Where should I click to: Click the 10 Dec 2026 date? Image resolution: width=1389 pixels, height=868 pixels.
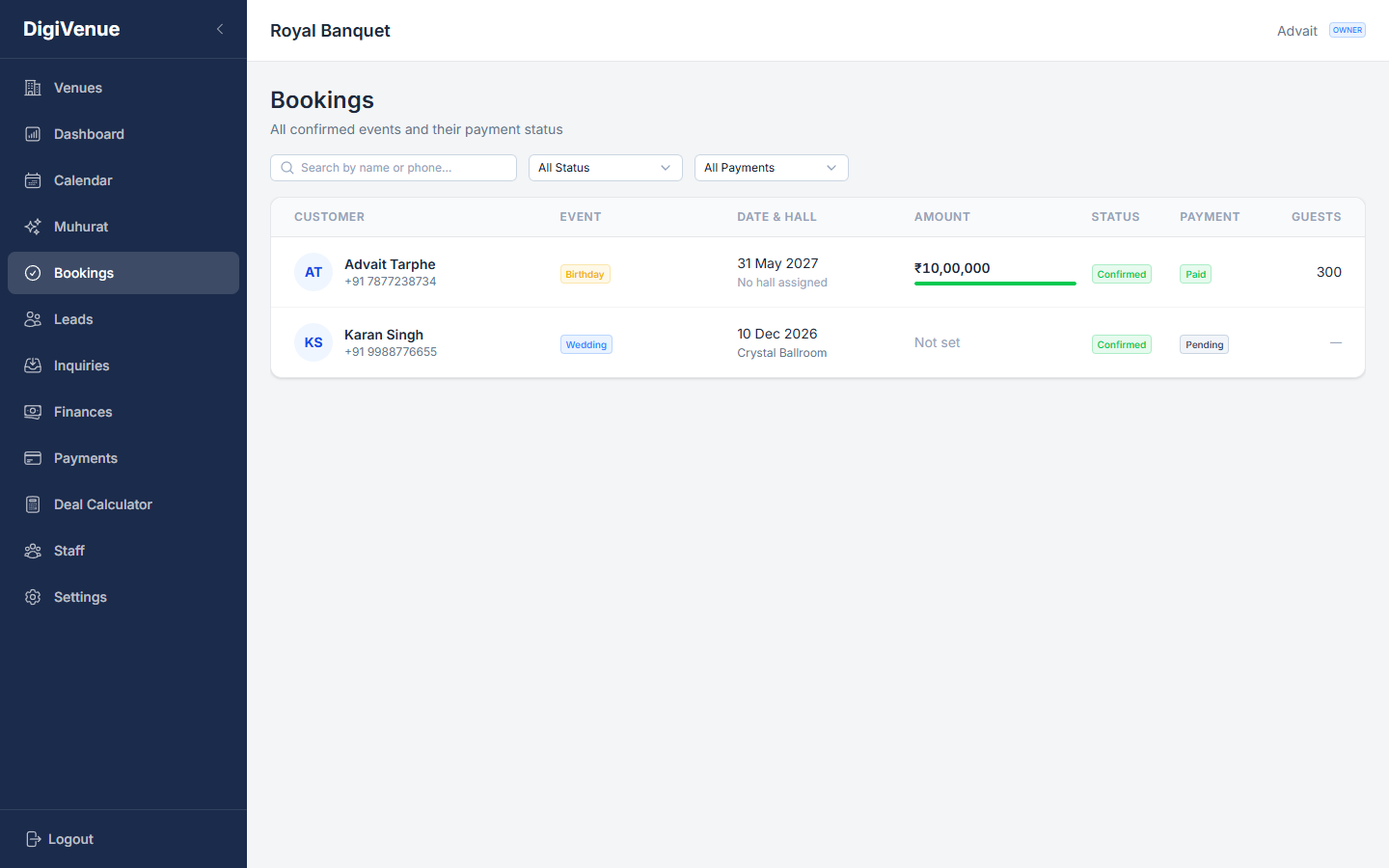(777, 334)
